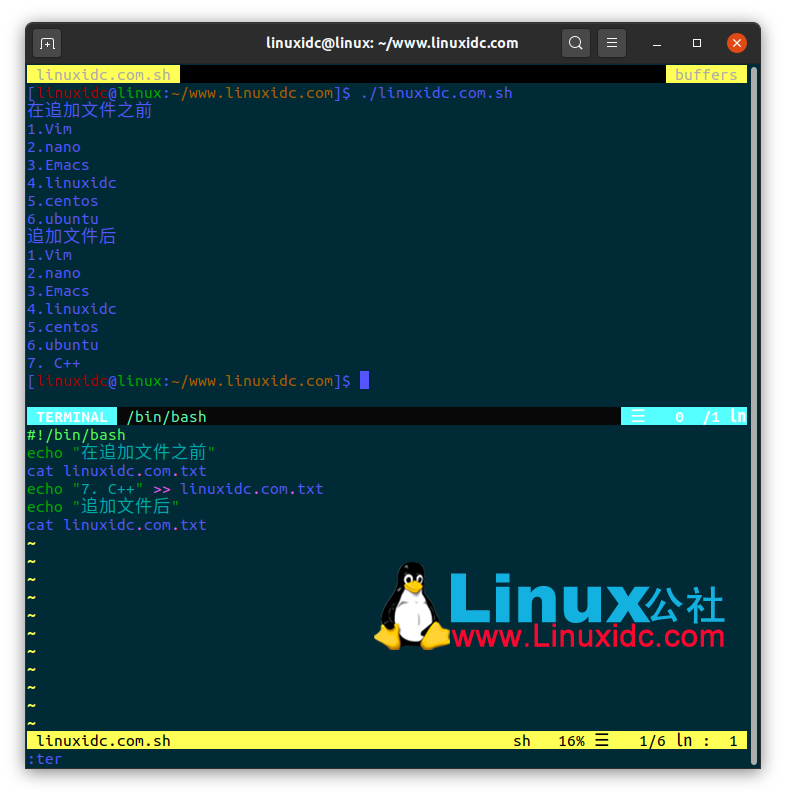Click the 追加文件后 output line

pos(72,237)
